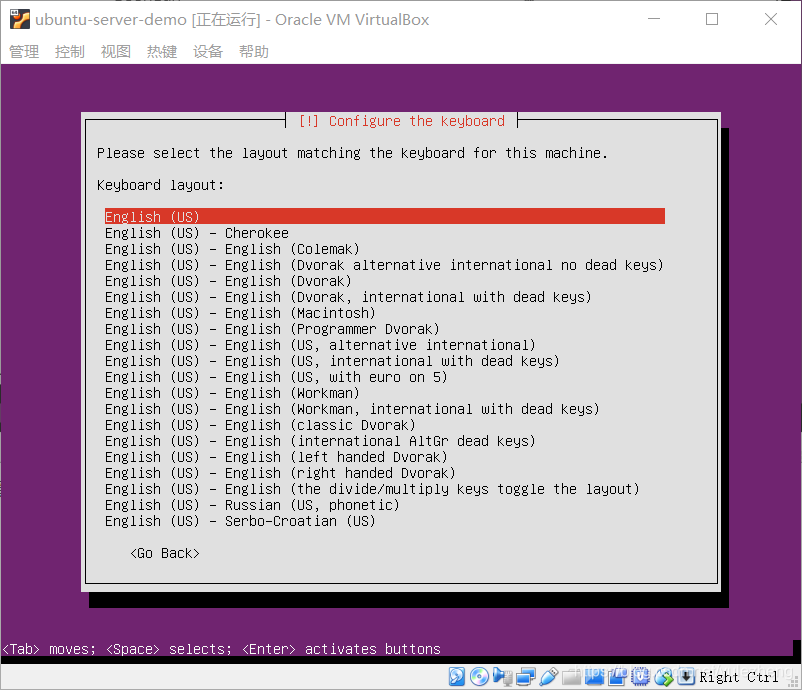
Task: Click the CPU virtualization status icon
Action: point(640,677)
